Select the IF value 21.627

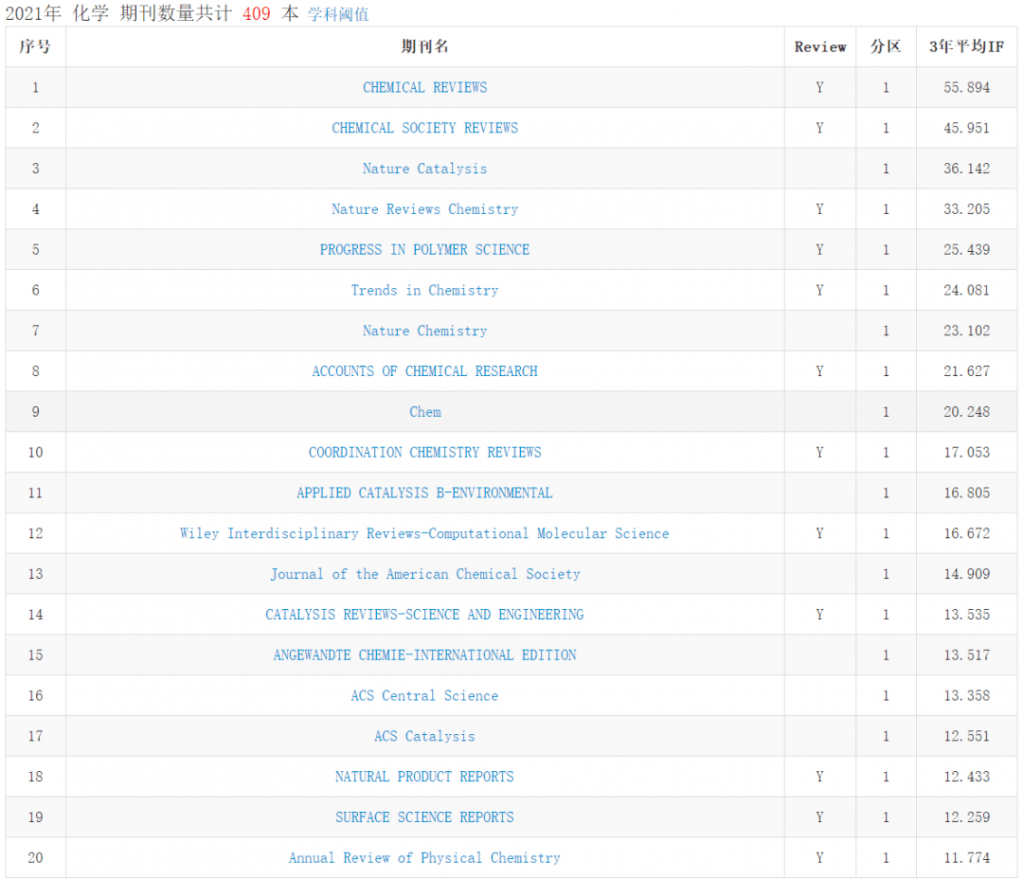[x=966, y=371]
